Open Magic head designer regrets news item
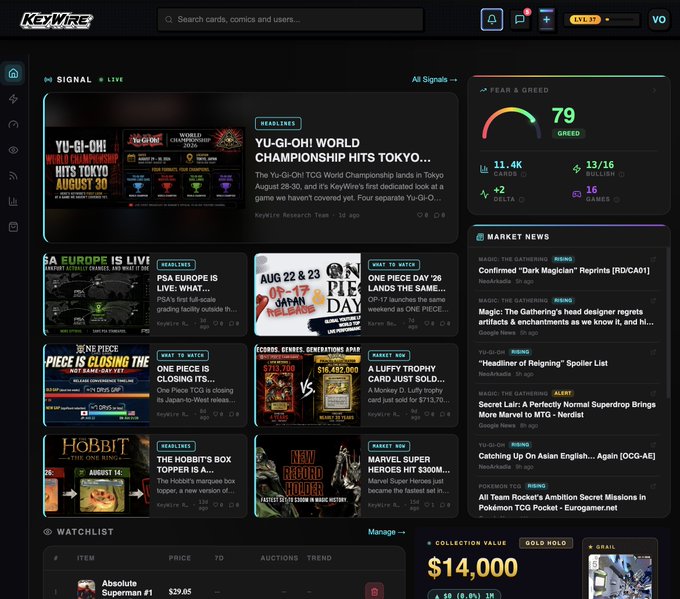This screenshot has width=680, height=599. 566,317
